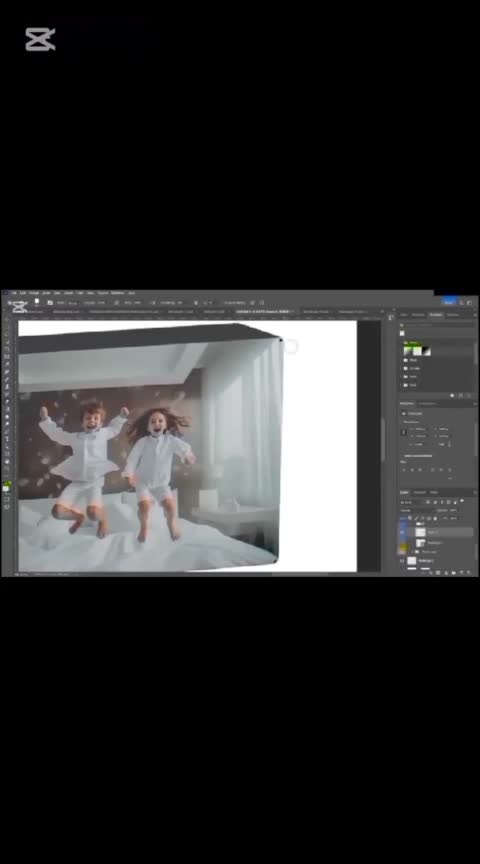The height and width of the screenshot is (864, 480).
Task: Toggle Brush Settings panel icon in options bar
Action: (x=50, y=303)
